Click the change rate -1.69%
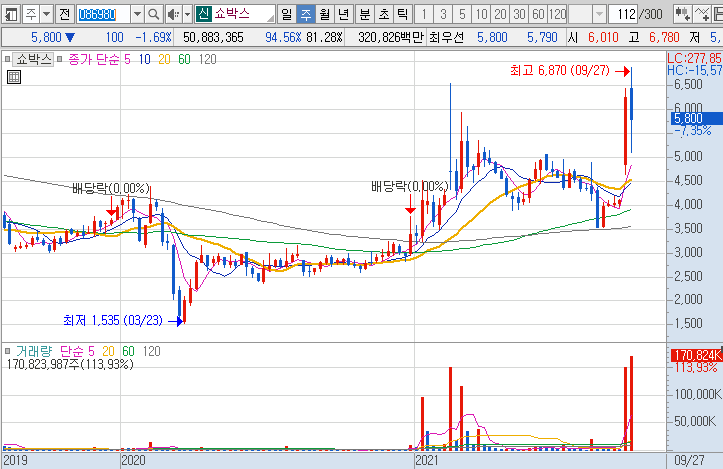Screen dimensions: 723x469 point(154,37)
